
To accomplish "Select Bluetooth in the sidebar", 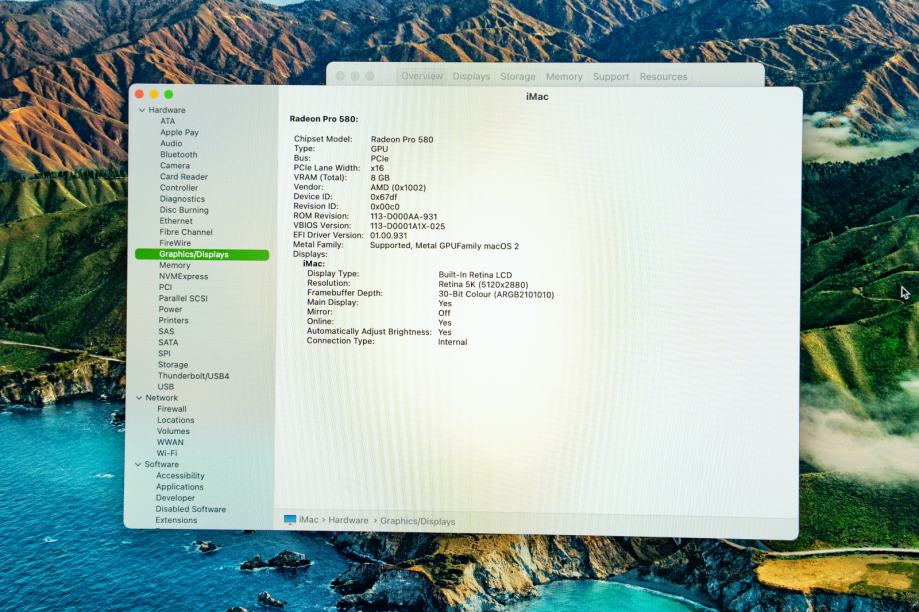I will (x=179, y=155).
